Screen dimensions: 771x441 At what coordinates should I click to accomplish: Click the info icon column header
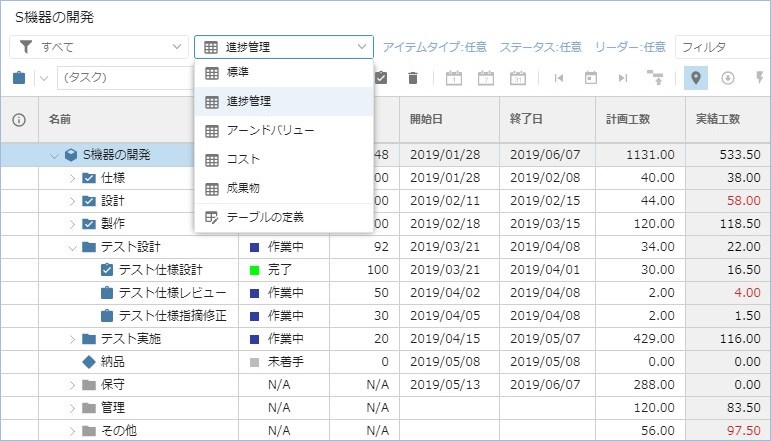tap(19, 119)
